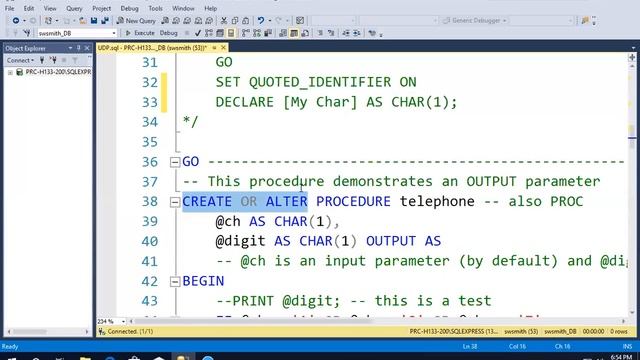The height and width of the screenshot is (360, 640).
Task: Click the Copy icon in toolbar
Action: click(x=235, y=20)
